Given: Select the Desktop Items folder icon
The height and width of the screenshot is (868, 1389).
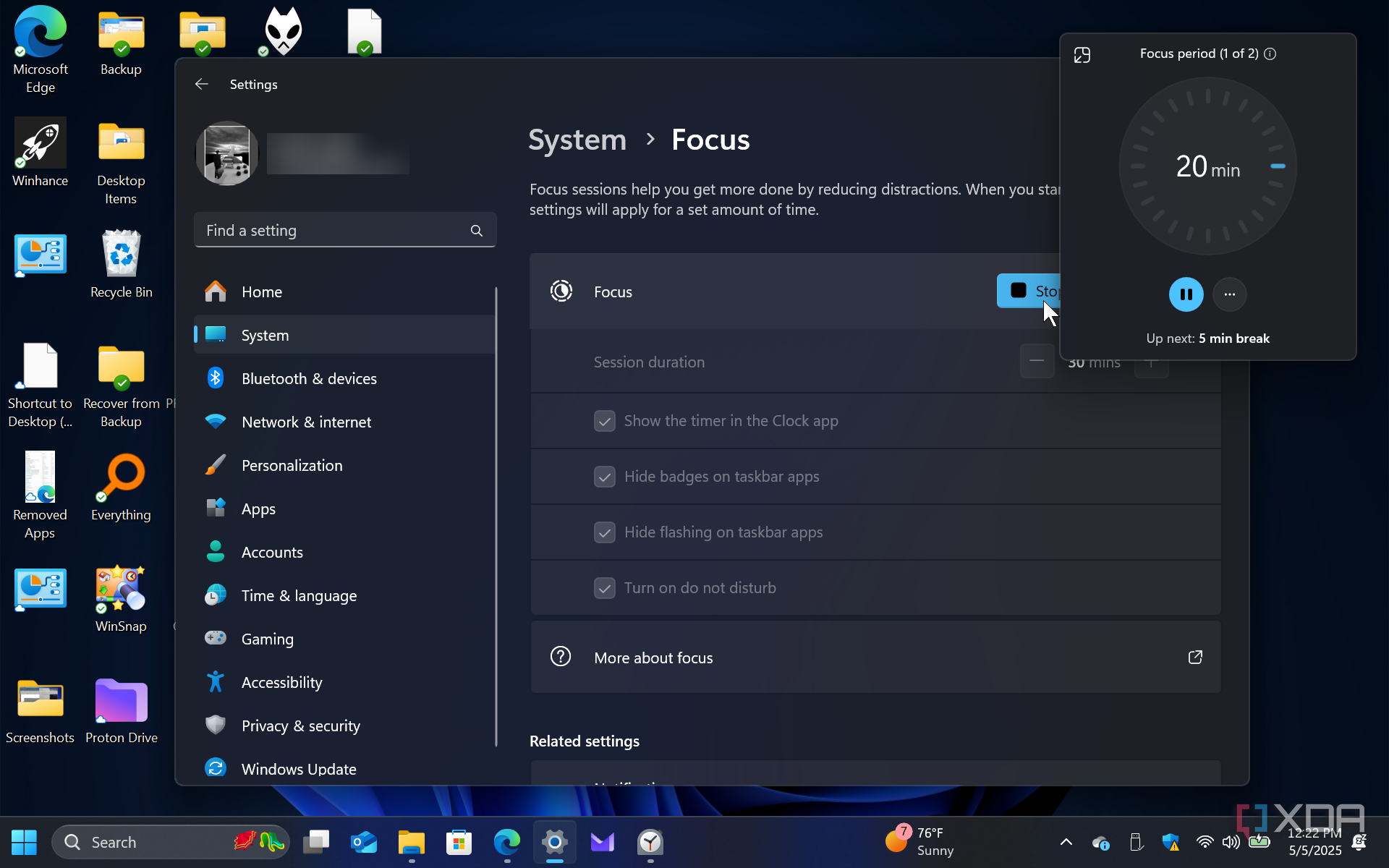Looking at the screenshot, I should click(x=122, y=162).
